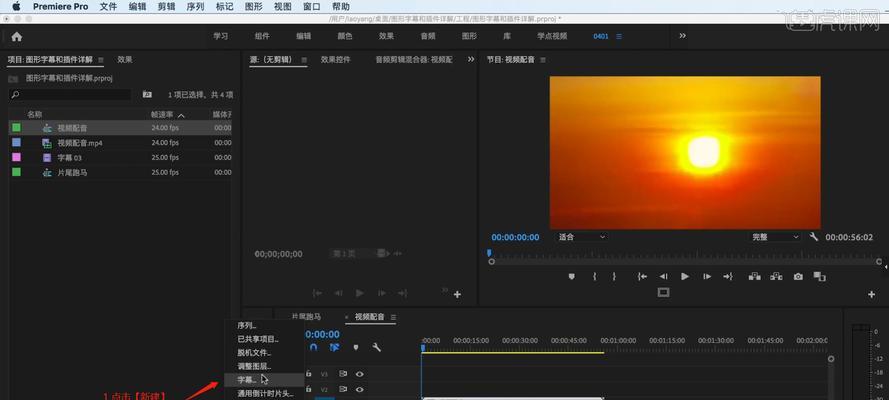Step forward one frame in Program monitor
The height and width of the screenshot is (400, 889).
(706, 276)
